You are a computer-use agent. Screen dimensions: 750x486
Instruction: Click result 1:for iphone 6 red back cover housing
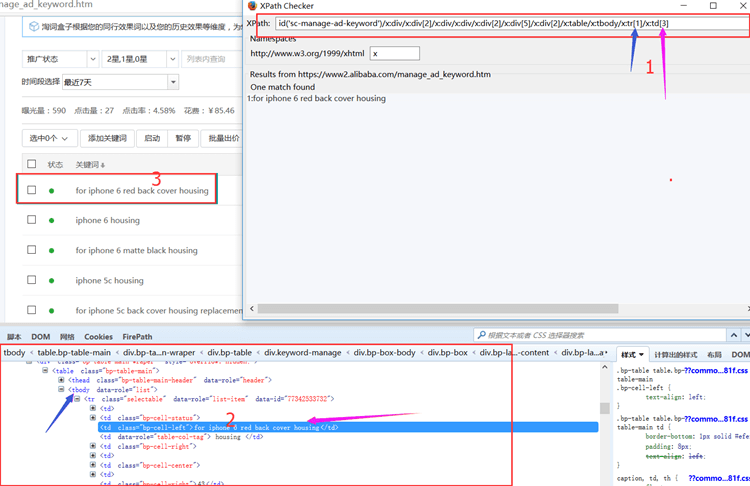(316, 99)
